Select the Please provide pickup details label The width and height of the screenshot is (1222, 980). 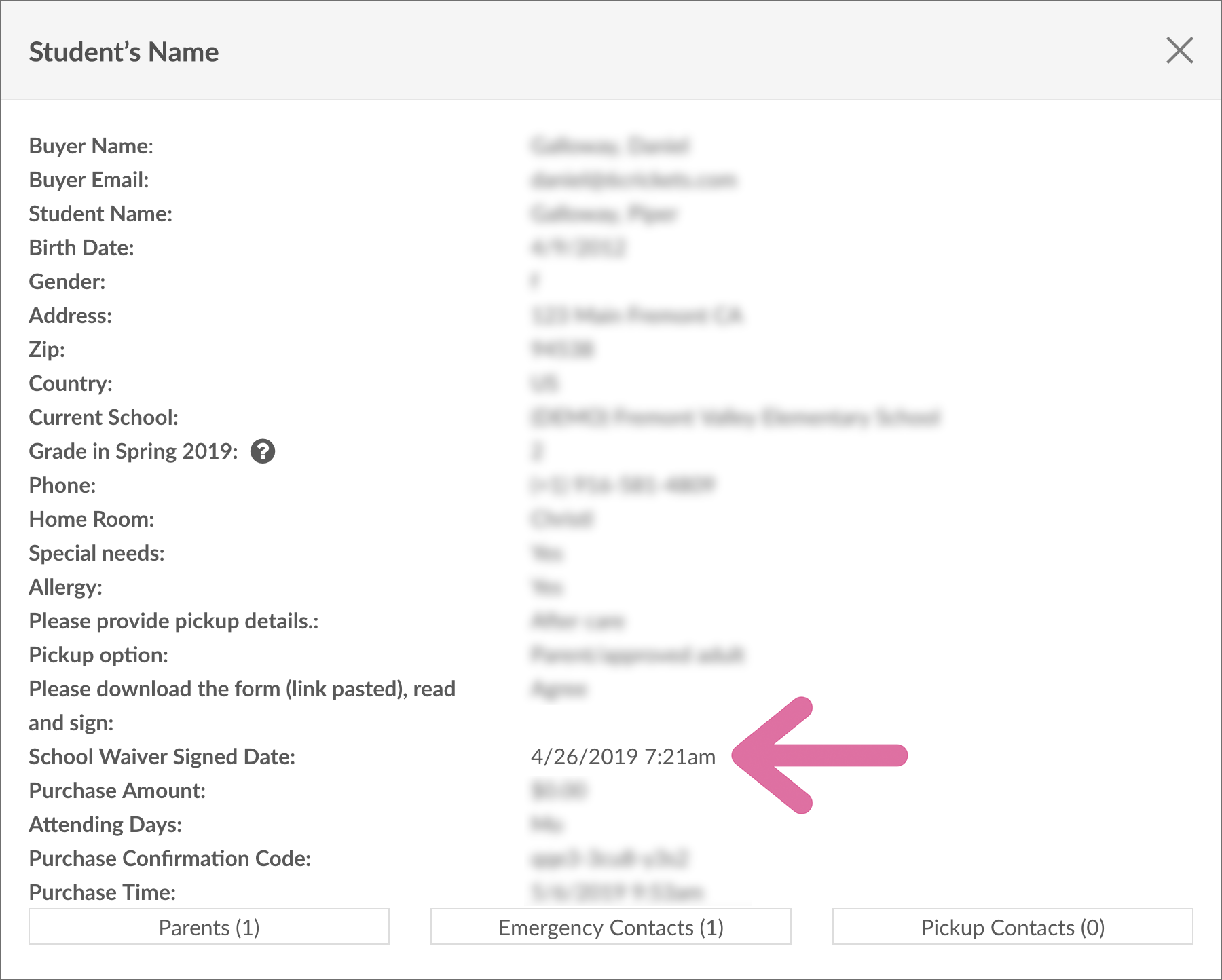click(x=173, y=621)
